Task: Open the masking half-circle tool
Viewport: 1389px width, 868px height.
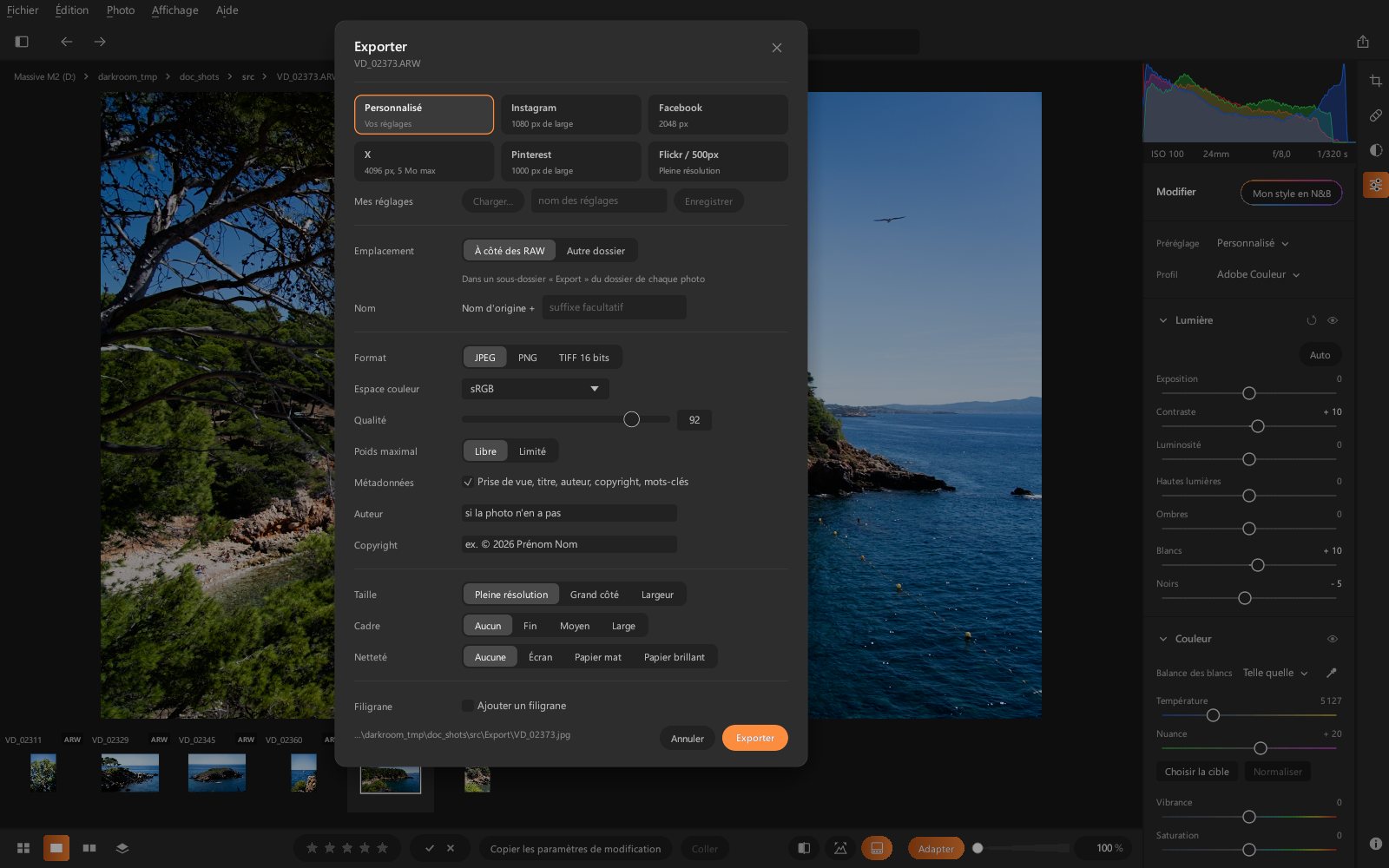Action: point(1376,150)
